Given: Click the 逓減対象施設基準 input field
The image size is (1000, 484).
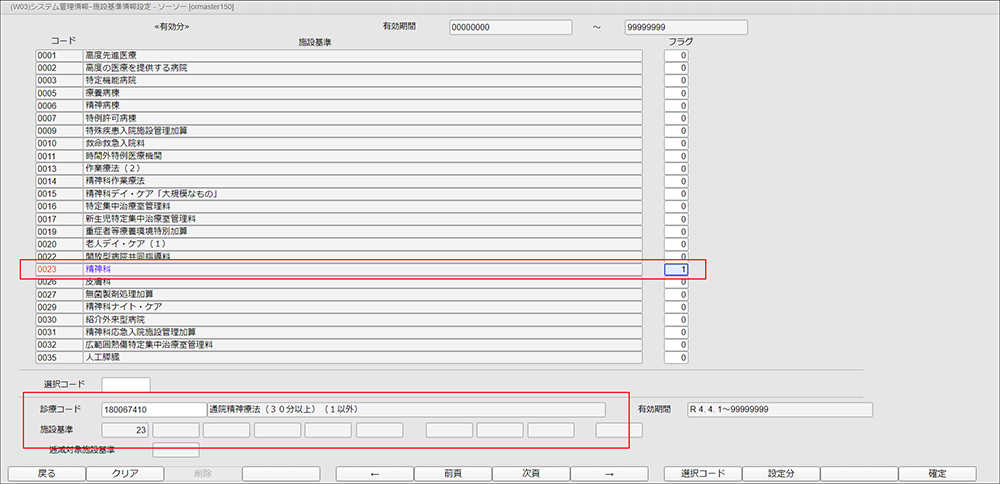Looking at the screenshot, I should pos(176,450).
